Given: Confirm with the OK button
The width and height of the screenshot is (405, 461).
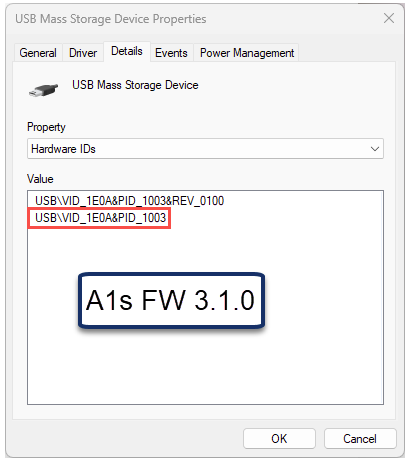Looking at the screenshot, I should pyautogui.click(x=279, y=439).
